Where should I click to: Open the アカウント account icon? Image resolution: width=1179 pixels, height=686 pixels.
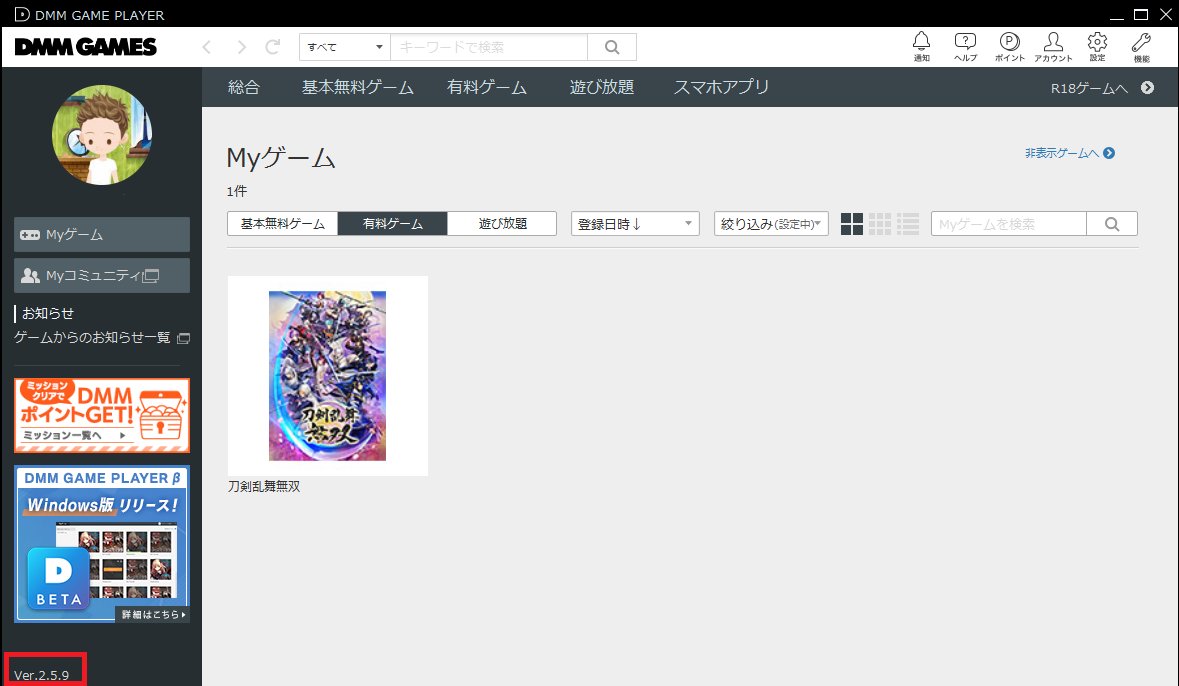pyautogui.click(x=1053, y=44)
